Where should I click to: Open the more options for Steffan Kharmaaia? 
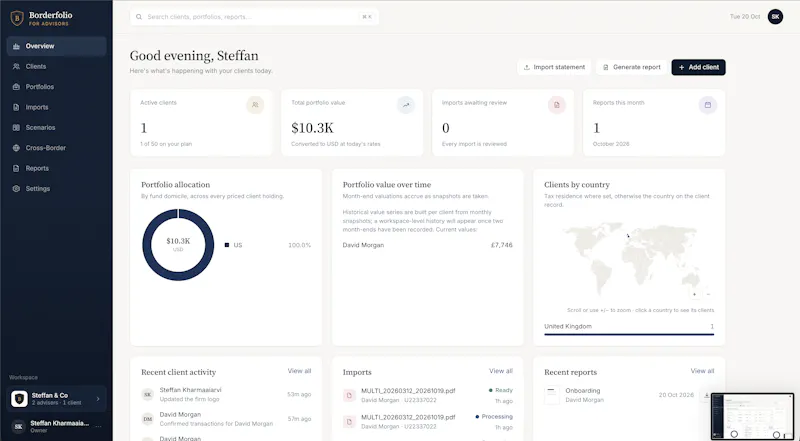point(98,426)
